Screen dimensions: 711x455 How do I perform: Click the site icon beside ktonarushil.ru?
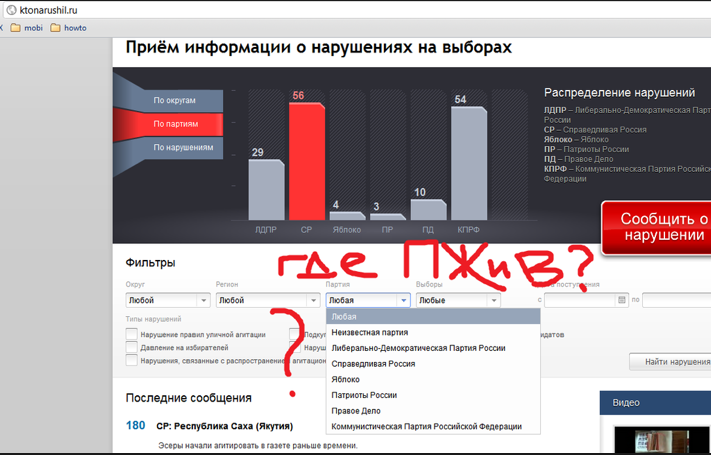[x=10, y=9]
